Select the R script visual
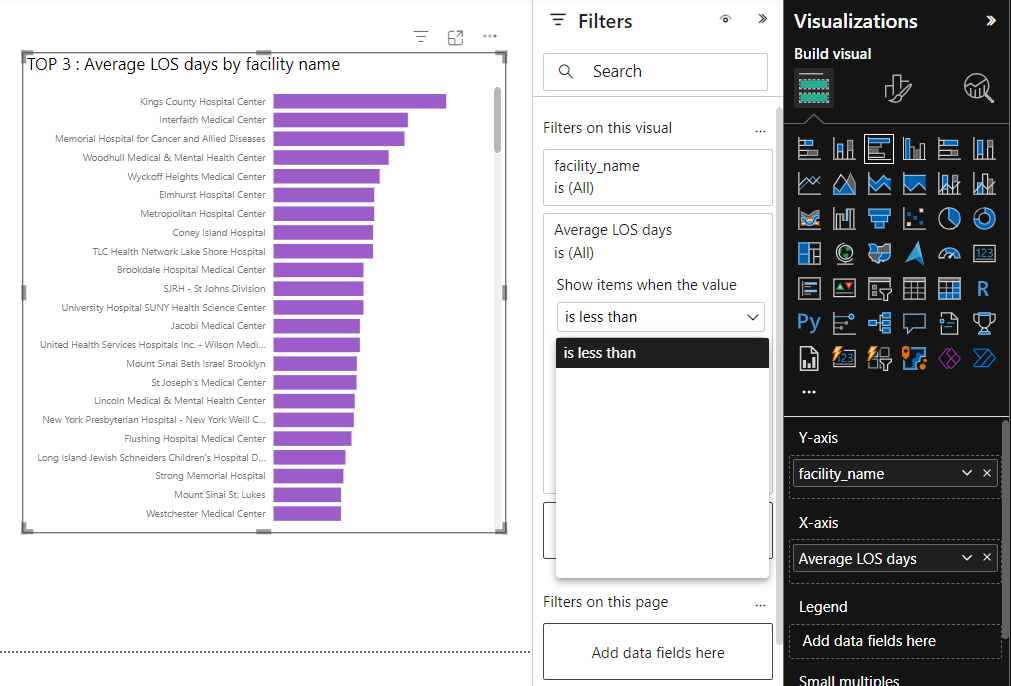 (984, 288)
